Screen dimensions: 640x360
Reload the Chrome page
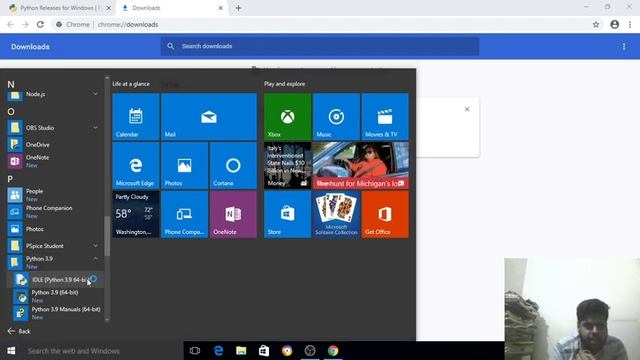(40, 24)
